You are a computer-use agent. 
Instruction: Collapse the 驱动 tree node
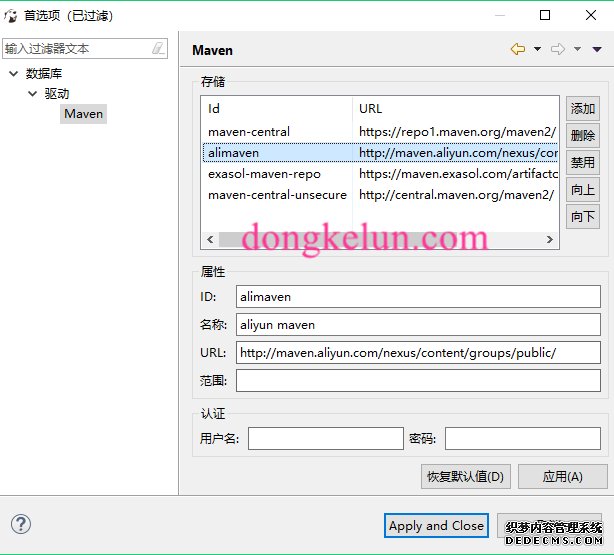[x=33, y=94]
